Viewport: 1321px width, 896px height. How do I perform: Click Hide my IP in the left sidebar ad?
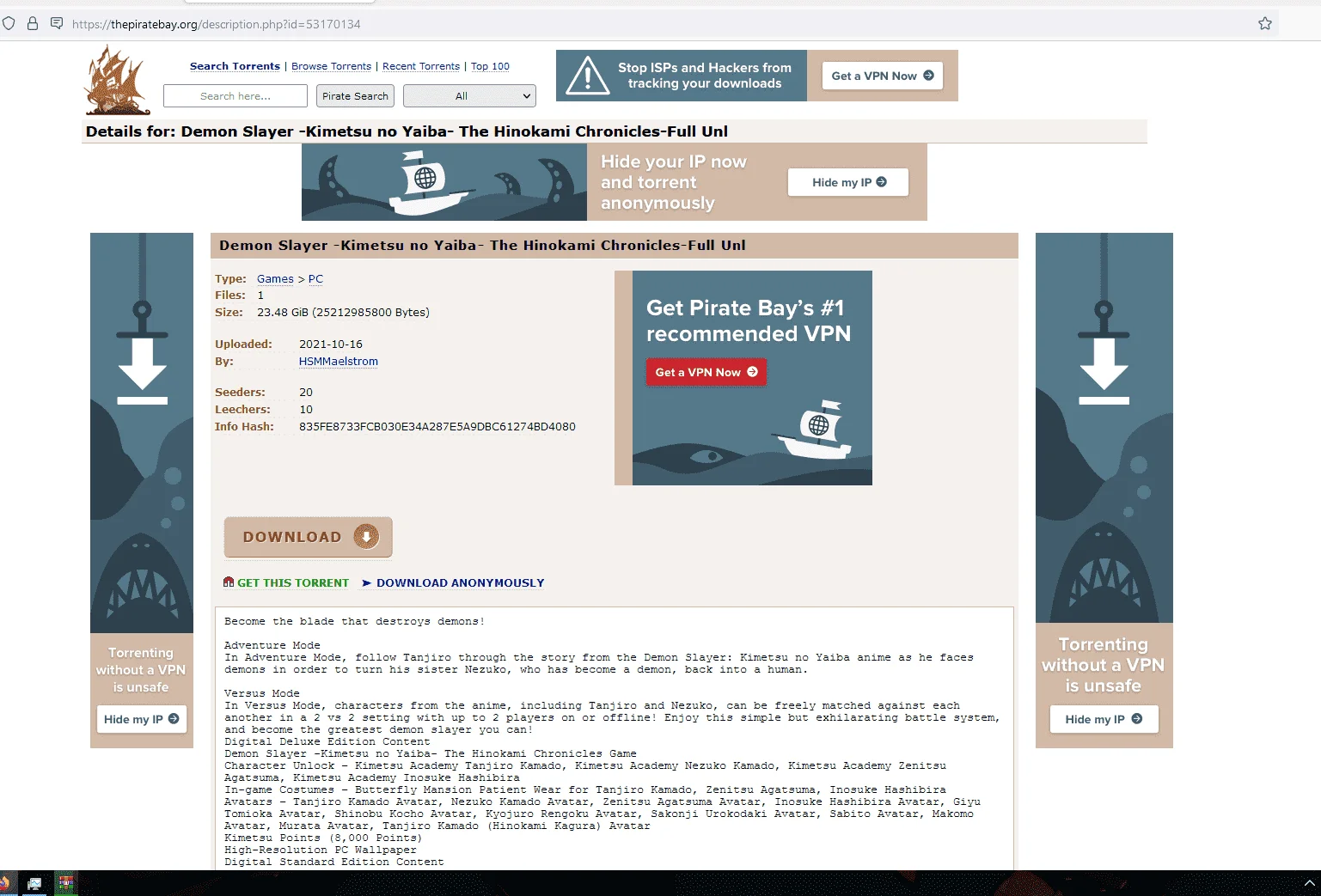[141, 719]
